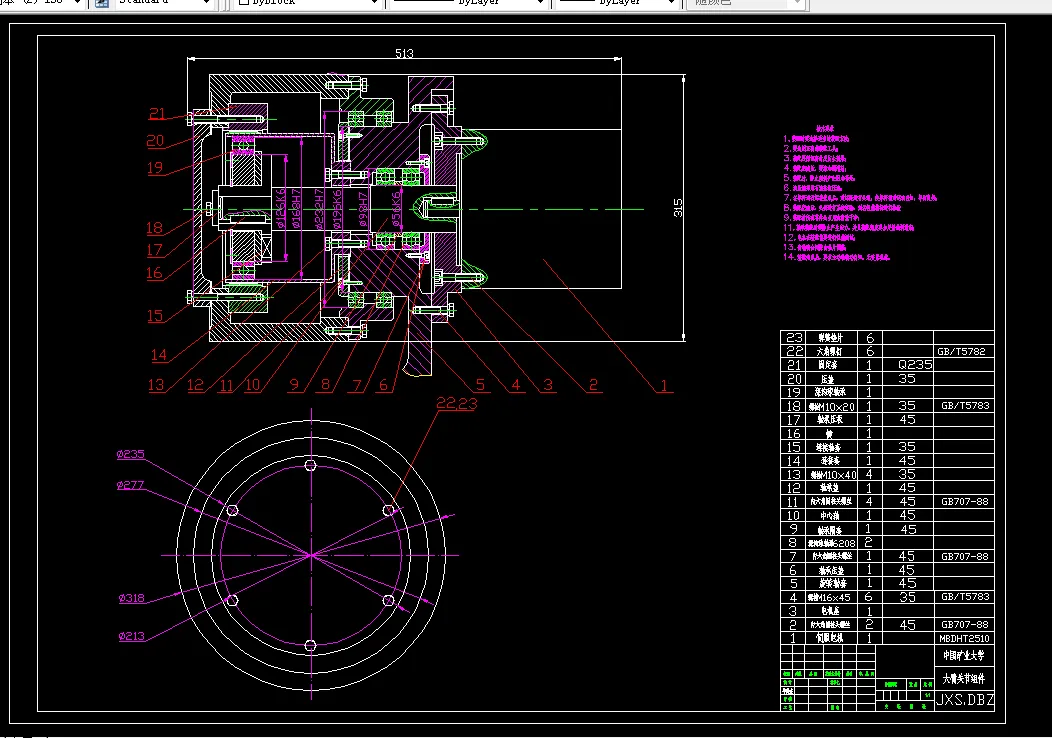Image resolution: width=1052 pixels, height=738 pixels.
Task: Click red balloon label 4 below section
Action: click(516, 384)
